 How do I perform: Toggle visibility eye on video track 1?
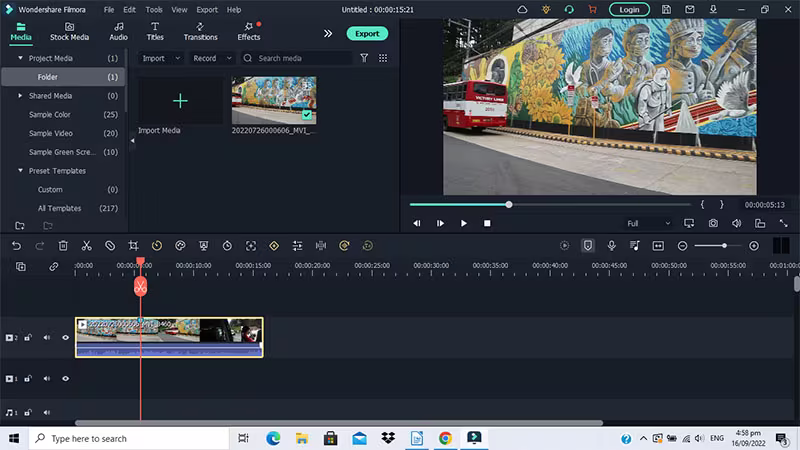65,379
